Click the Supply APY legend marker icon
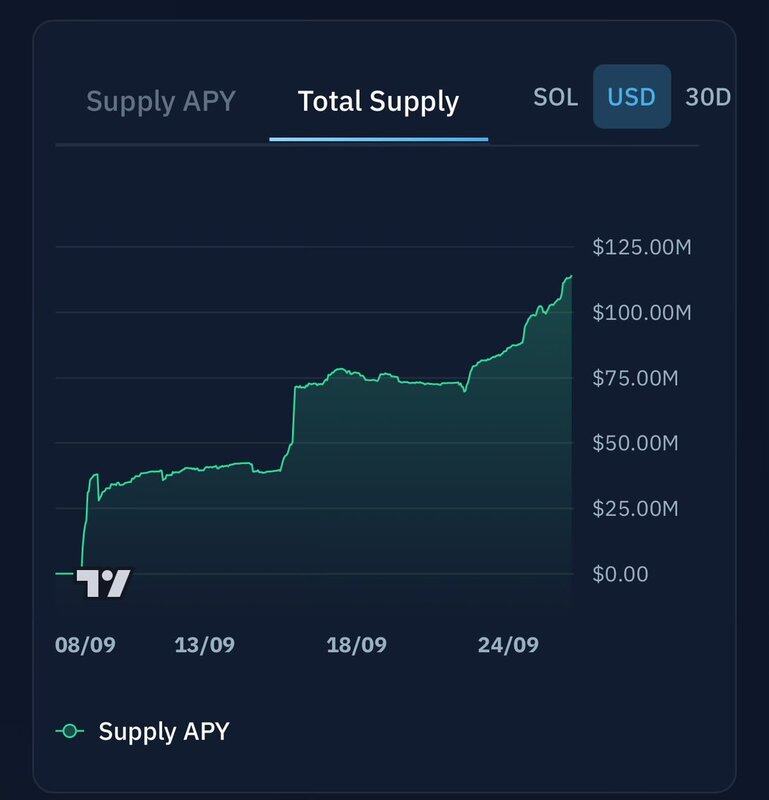The height and width of the screenshot is (800, 769). coord(70,731)
